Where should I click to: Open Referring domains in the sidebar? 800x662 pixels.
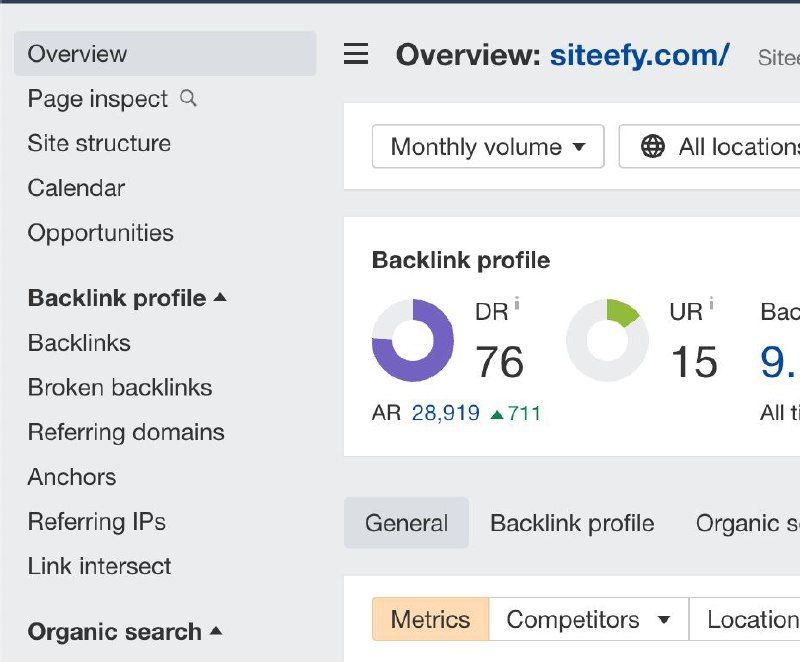click(x=126, y=432)
